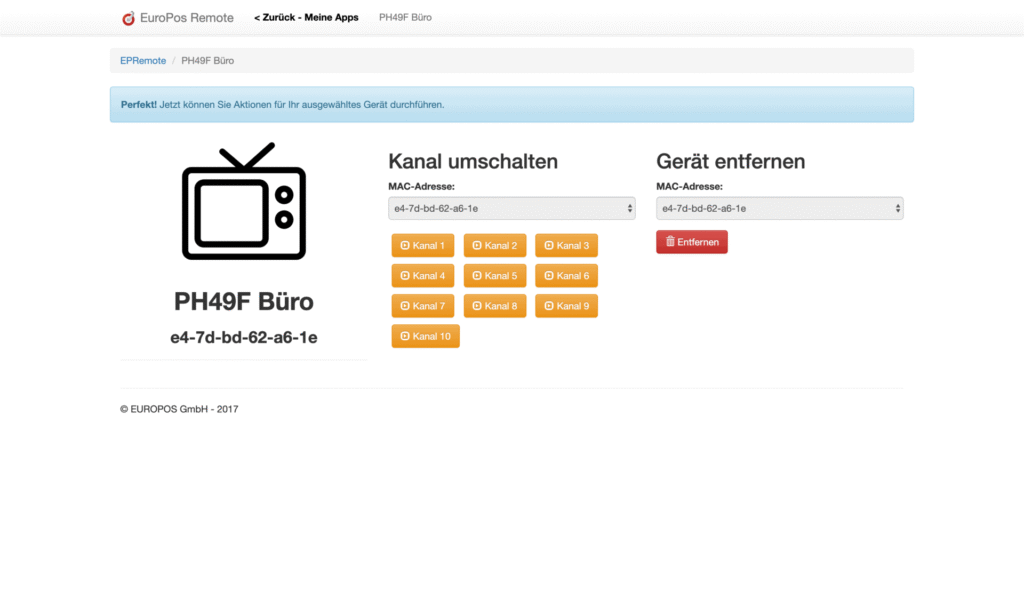Open the EPRemote breadcrumb link
The width and height of the screenshot is (1024, 607).
click(x=143, y=61)
